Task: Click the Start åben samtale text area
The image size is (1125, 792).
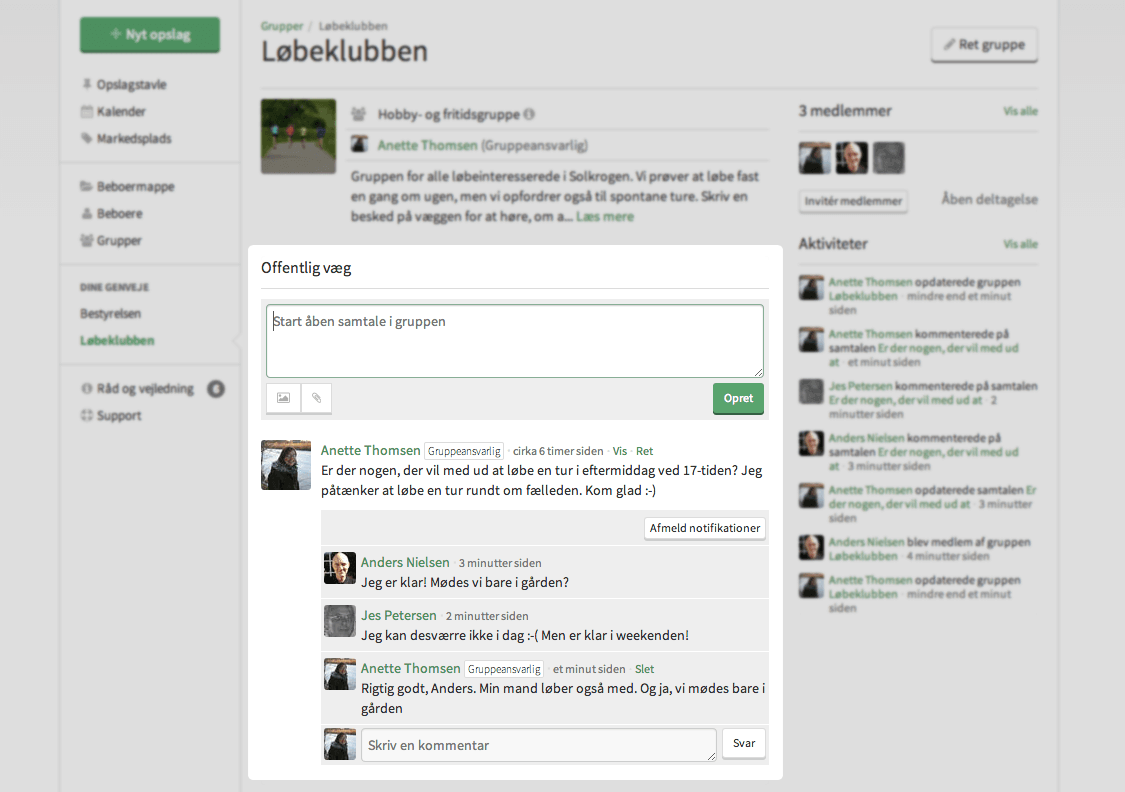Action: tap(514, 341)
